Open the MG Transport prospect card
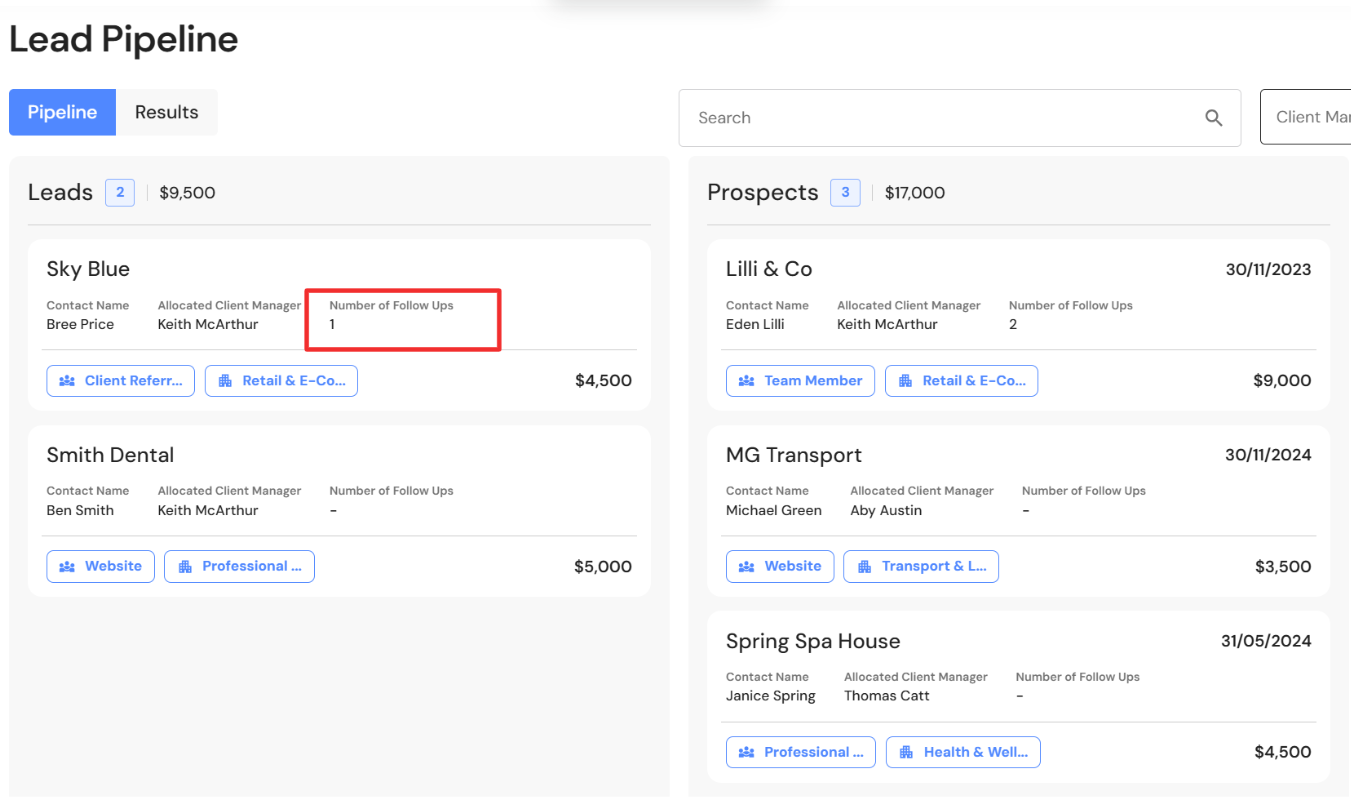 coord(794,455)
